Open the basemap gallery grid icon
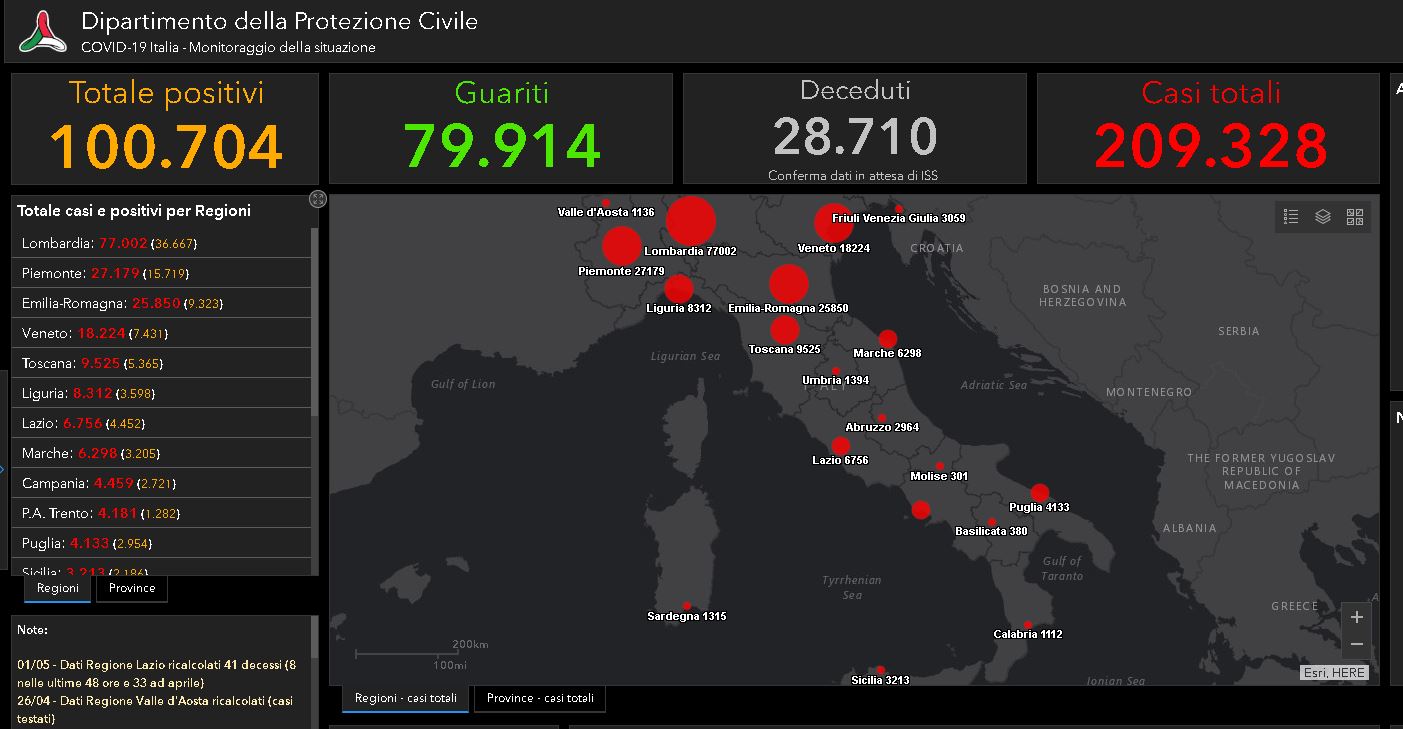Screen dimensions: 1403x729 [1355, 217]
